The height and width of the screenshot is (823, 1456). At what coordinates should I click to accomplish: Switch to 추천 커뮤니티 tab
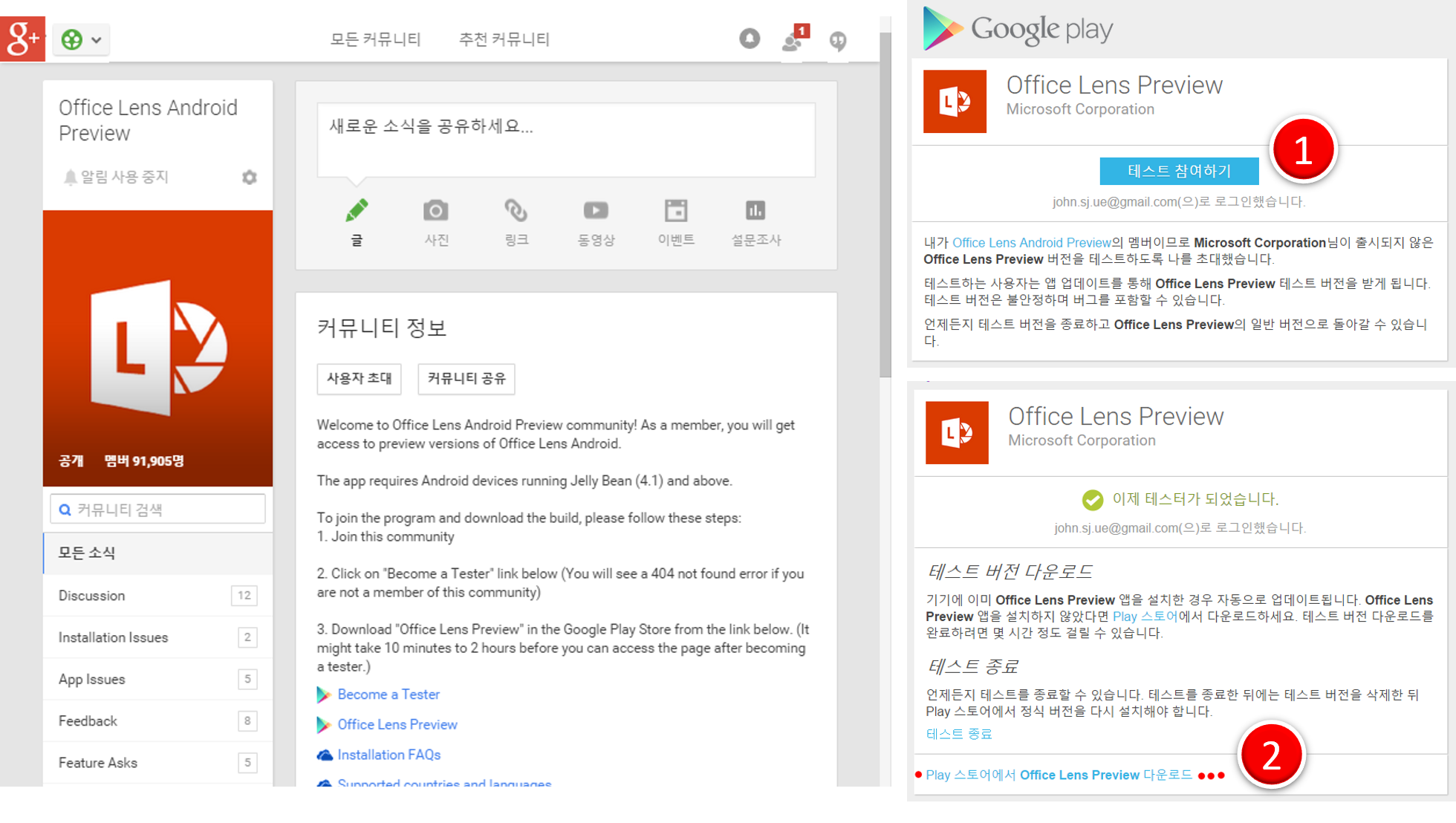(504, 39)
